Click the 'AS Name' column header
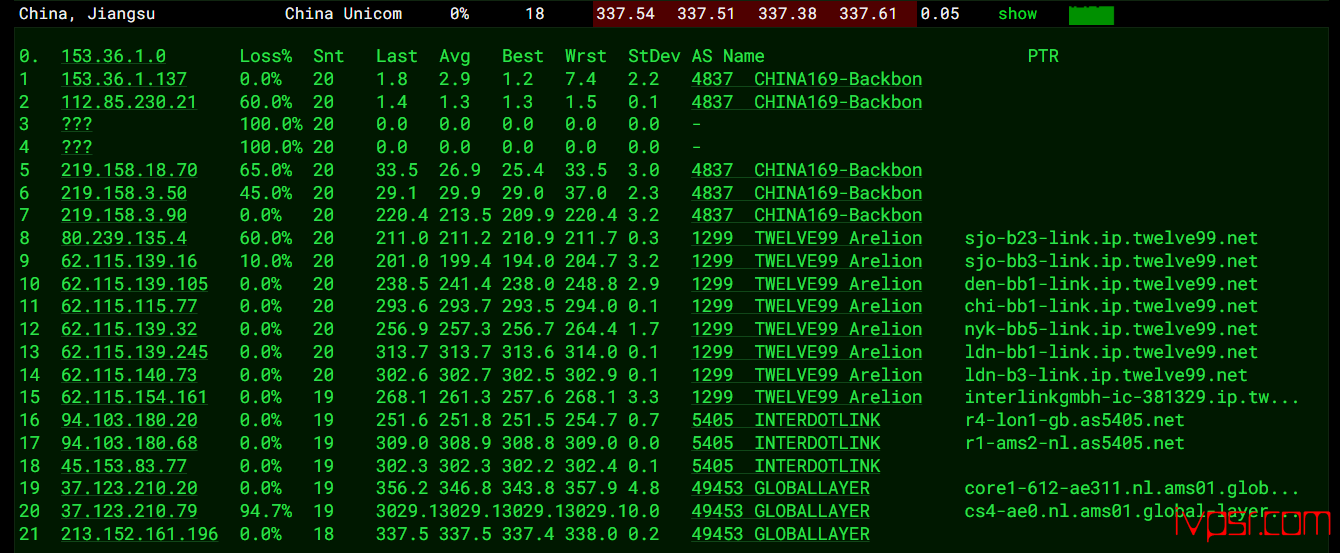The width and height of the screenshot is (1340, 553). [x=728, y=57]
